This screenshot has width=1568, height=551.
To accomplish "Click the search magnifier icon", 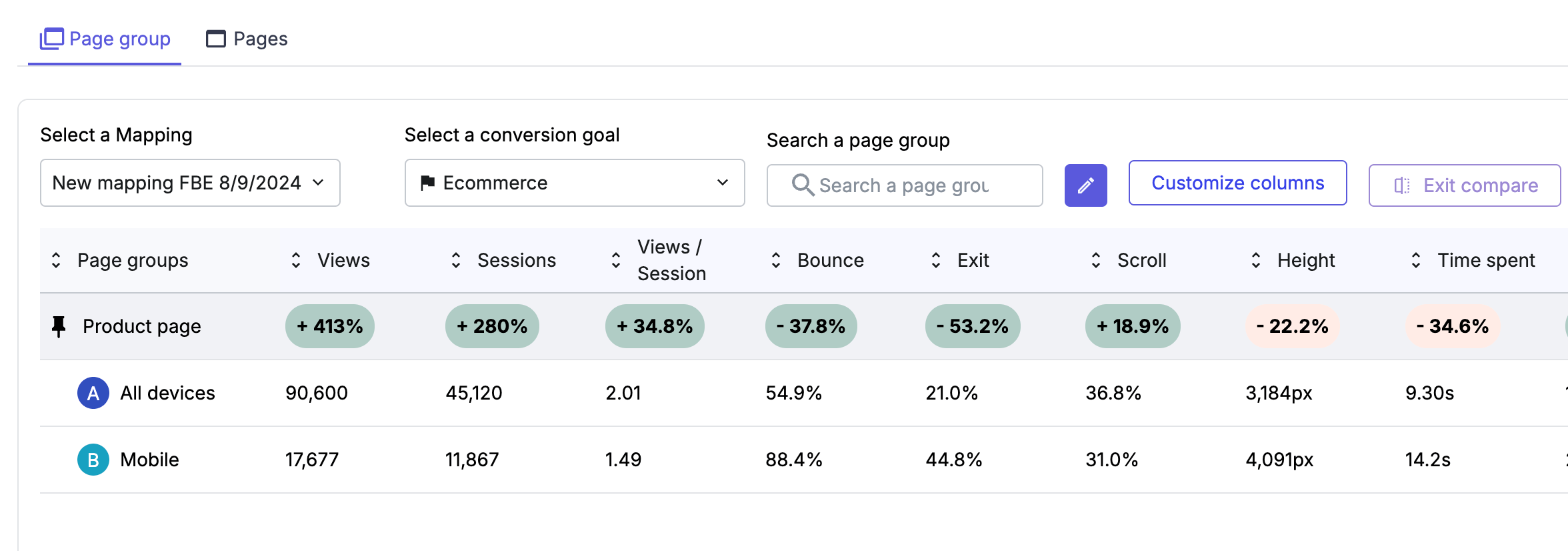I will pos(803,185).
